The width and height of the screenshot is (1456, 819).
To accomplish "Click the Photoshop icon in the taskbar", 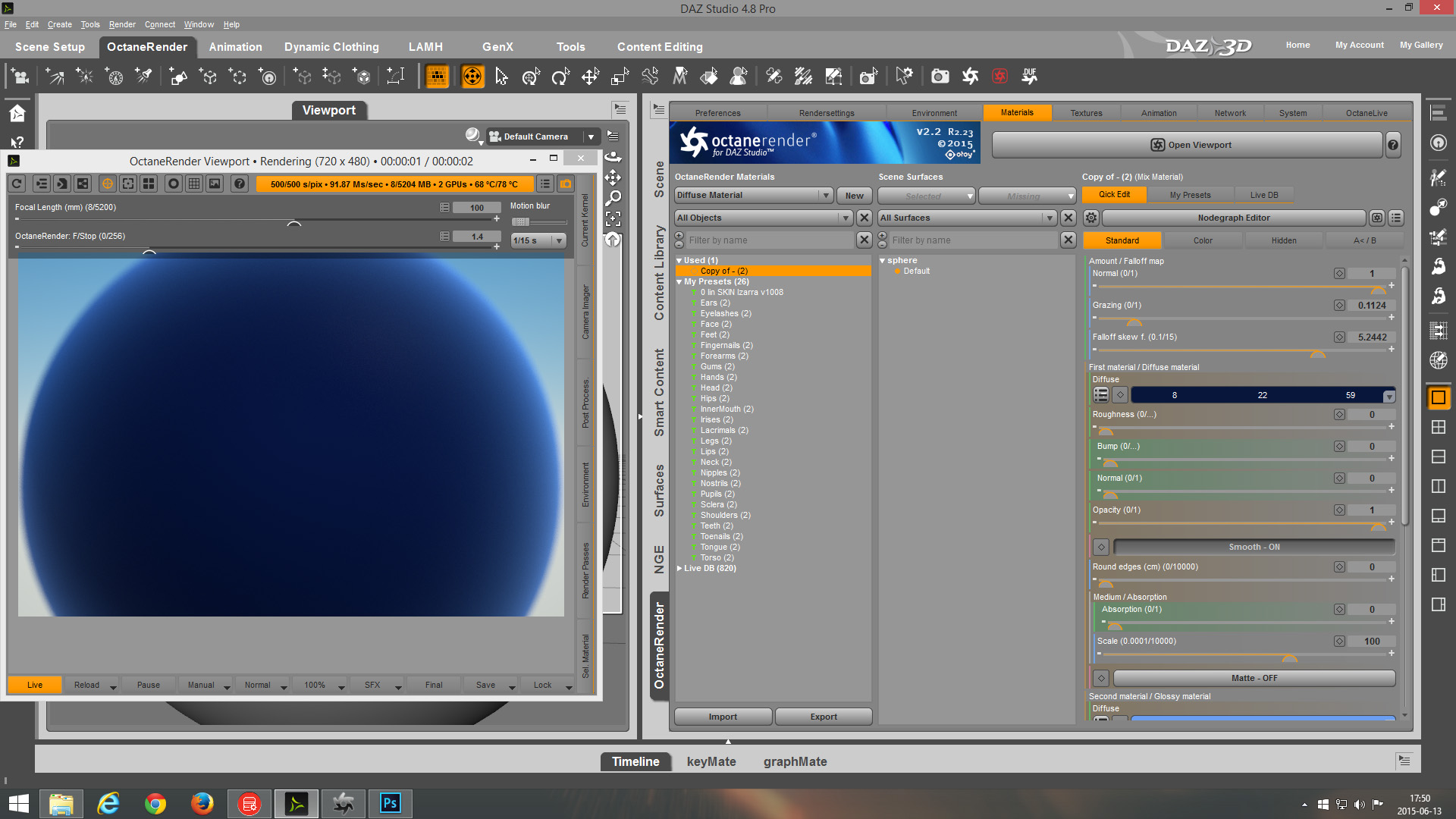I will 390,803.
